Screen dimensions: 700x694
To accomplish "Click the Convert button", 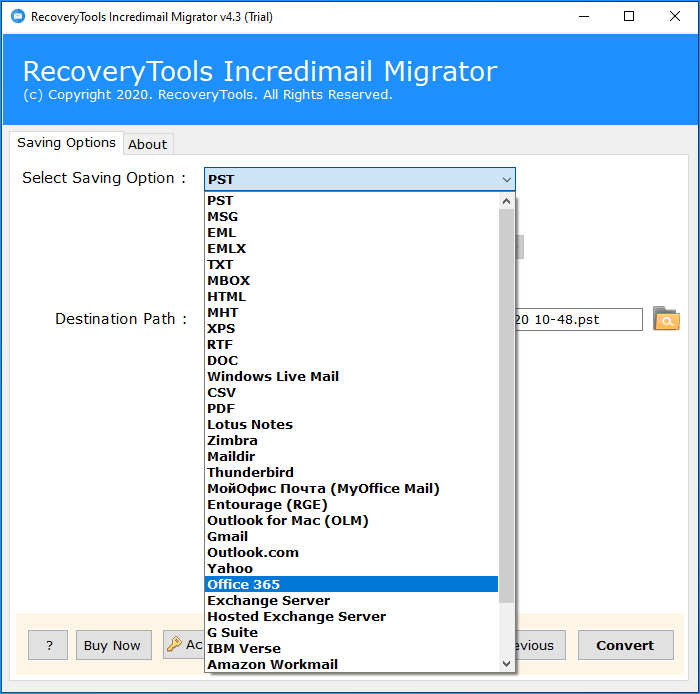I will (x=625, y=645).
